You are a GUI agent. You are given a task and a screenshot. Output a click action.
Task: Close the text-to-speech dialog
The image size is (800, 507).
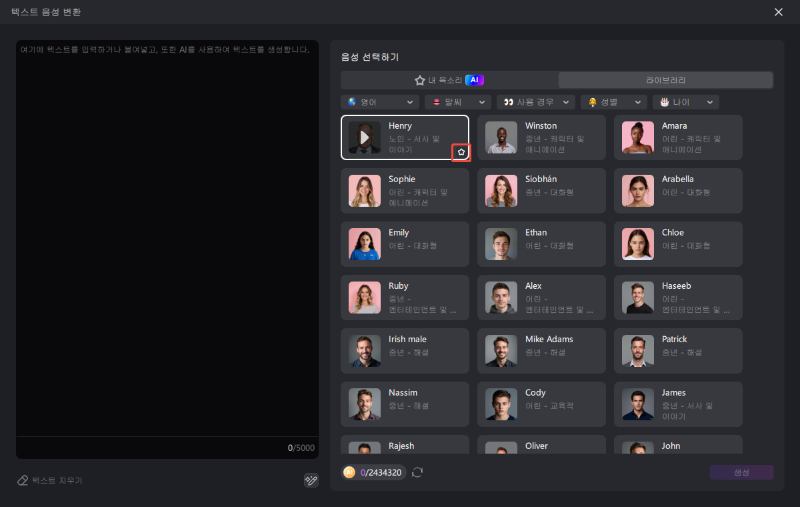(x=778, y=12)
